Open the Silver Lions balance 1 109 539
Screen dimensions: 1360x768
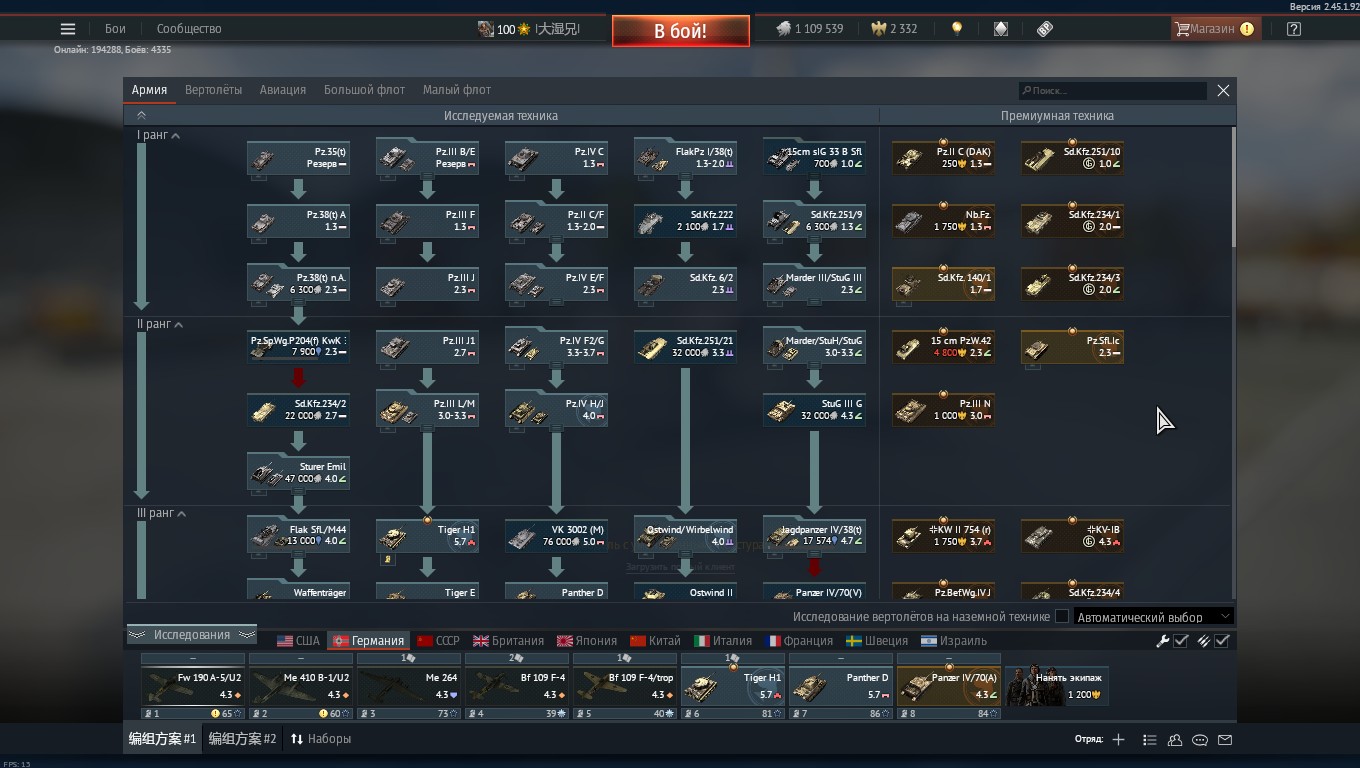click(809, 29)
